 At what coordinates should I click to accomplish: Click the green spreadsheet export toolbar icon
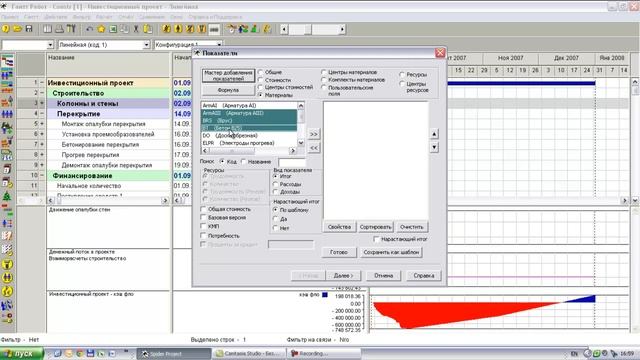(113, 29)
